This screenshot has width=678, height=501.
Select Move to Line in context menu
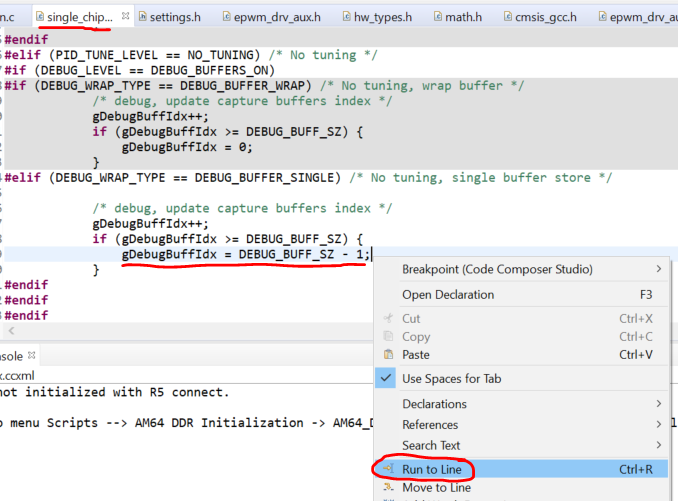436,488
